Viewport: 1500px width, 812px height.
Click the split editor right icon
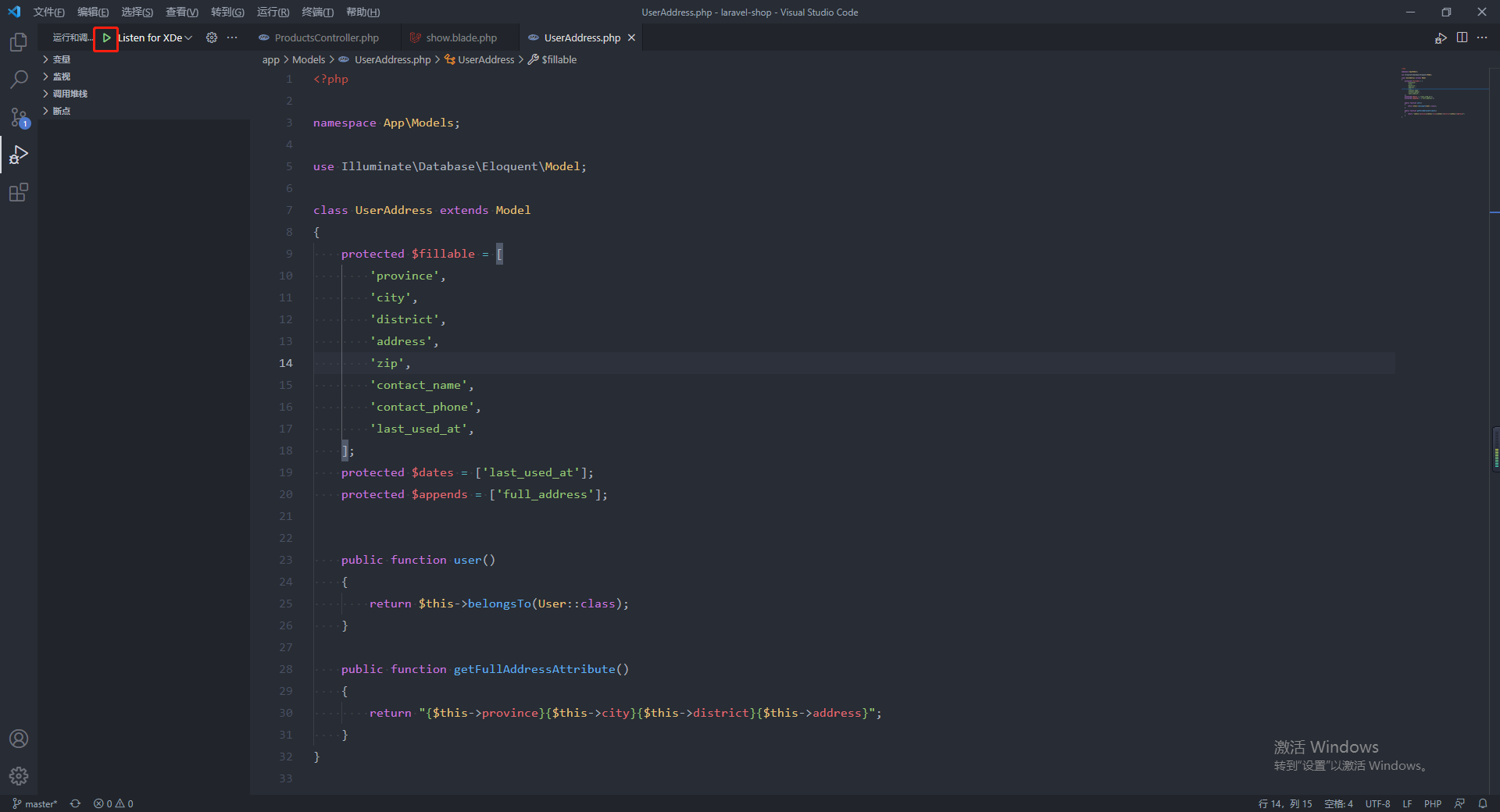pos(1462,37)
